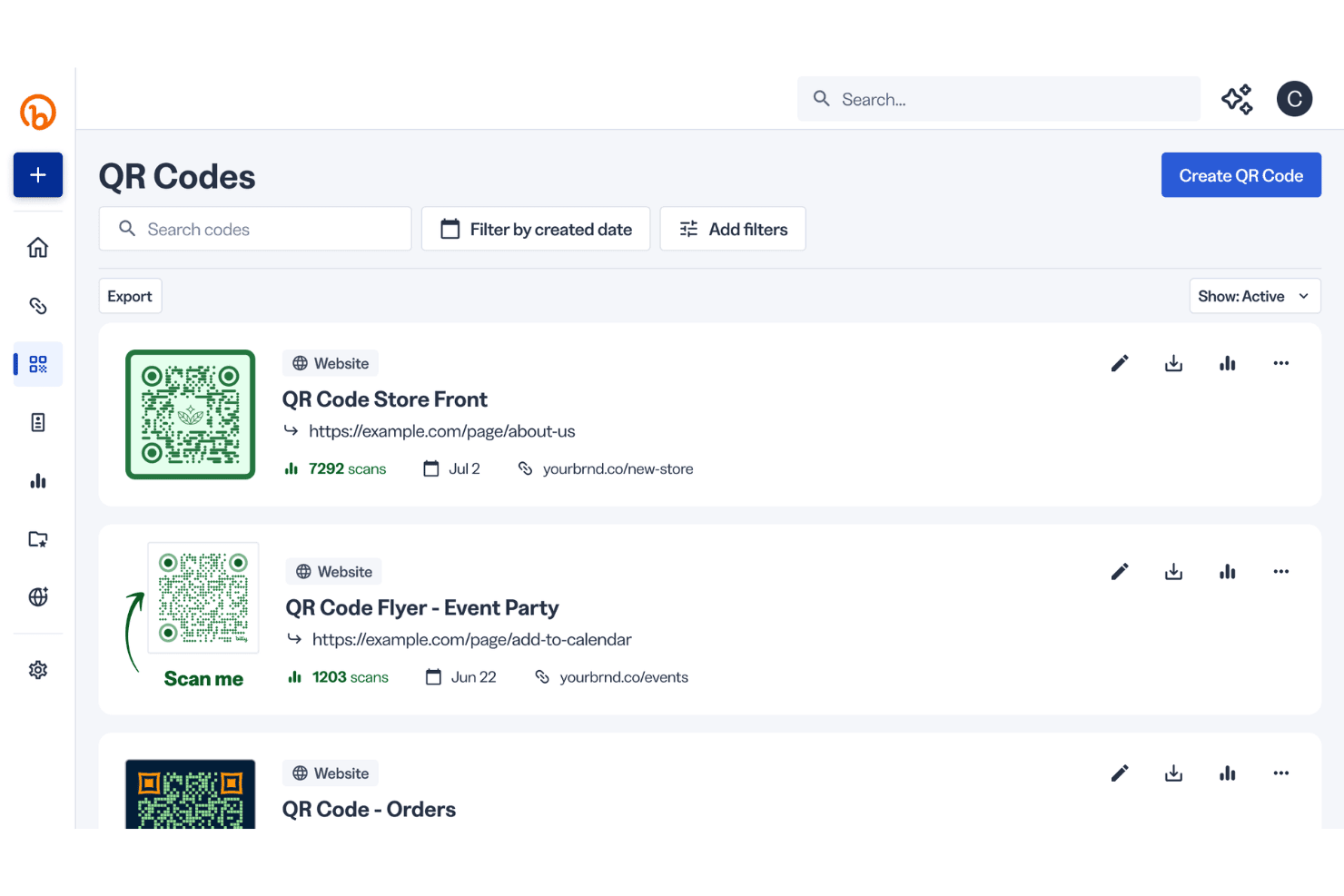Click Create QR Code button
Viewport: 1344px width, 896px height.
click(x=1241, y=175)
